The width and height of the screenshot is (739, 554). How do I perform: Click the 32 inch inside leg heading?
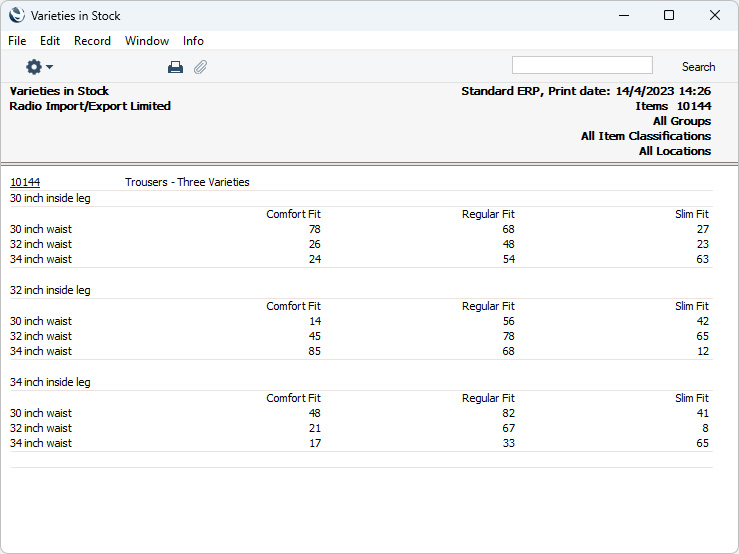(50, 290)
